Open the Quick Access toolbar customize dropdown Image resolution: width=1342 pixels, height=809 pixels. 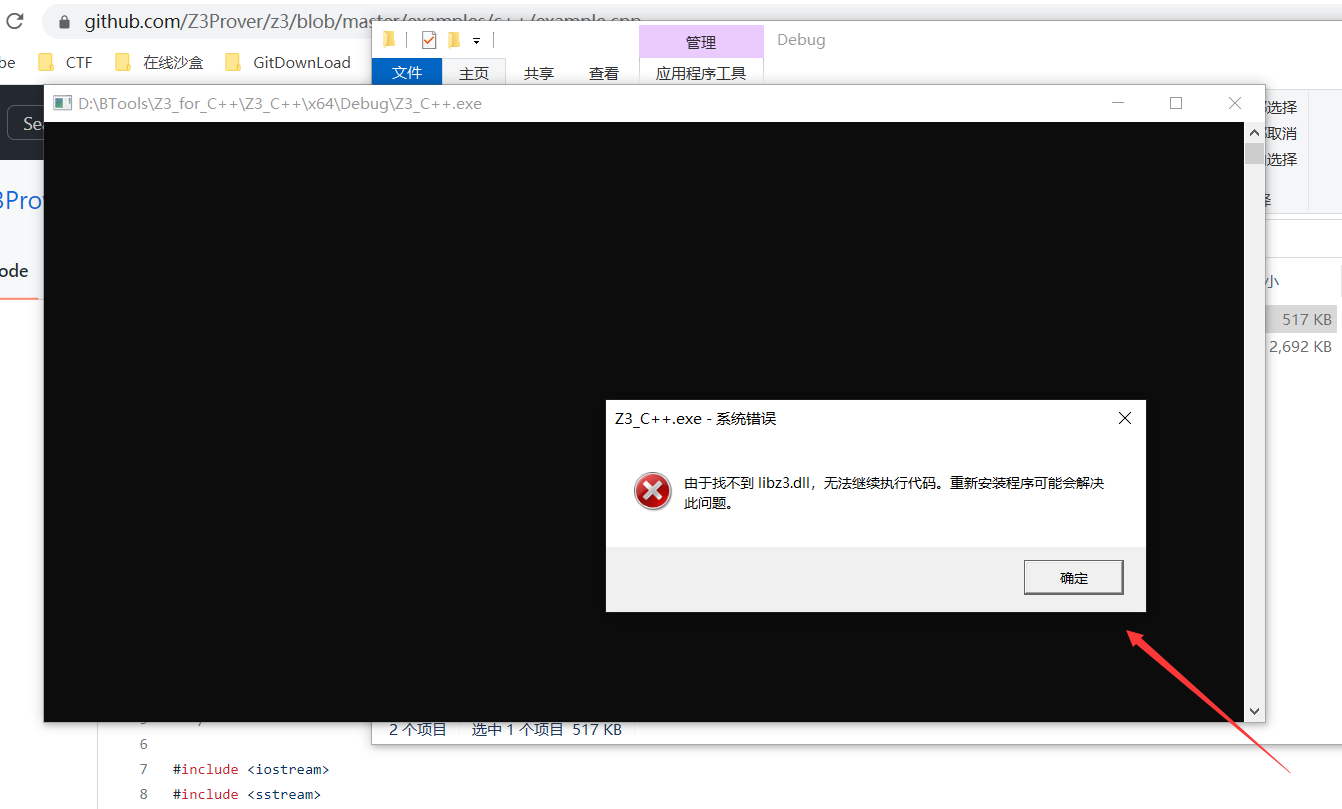point(476,39)
